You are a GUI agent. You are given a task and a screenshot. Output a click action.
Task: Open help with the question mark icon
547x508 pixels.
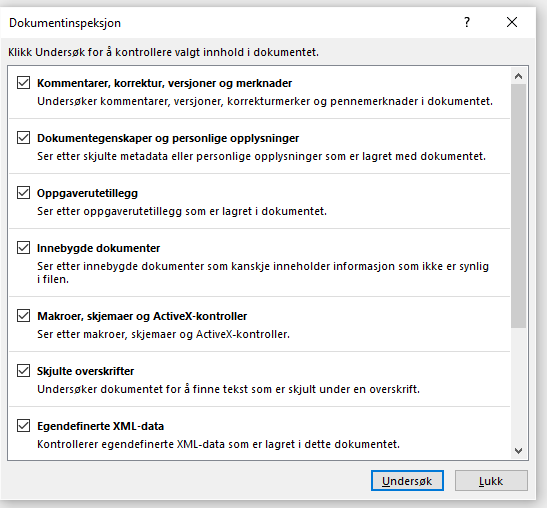pyautogui.click(x=467, y=22)
